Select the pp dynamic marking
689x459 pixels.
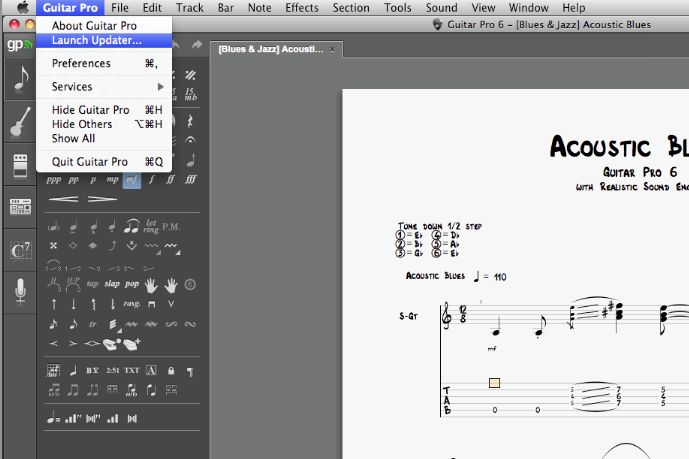(73, 180)
